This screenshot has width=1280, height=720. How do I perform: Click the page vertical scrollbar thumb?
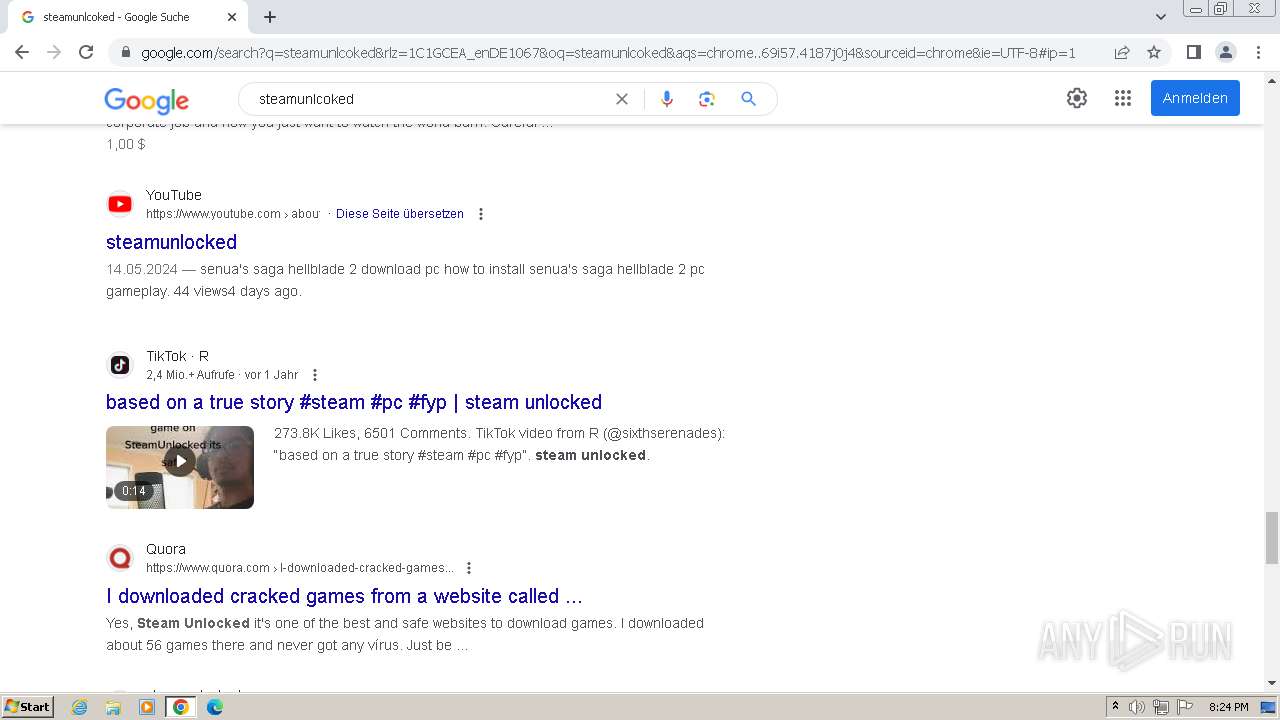tap(1272, 537)
